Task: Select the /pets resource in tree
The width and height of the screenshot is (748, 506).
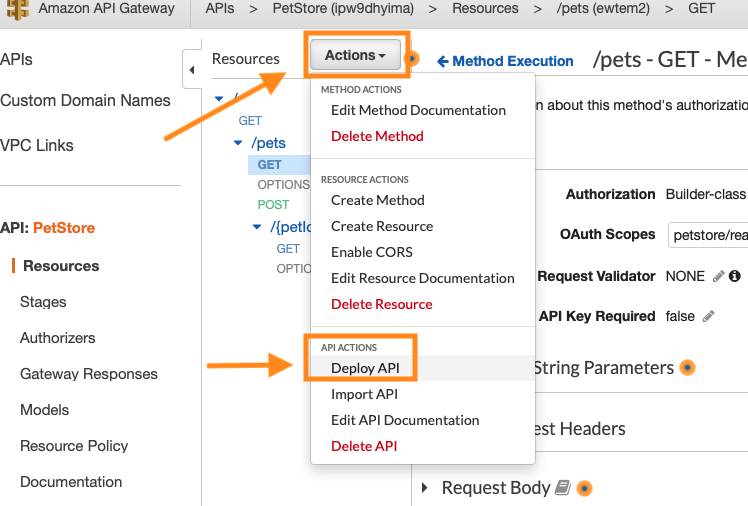Action: tap(268, 143)
